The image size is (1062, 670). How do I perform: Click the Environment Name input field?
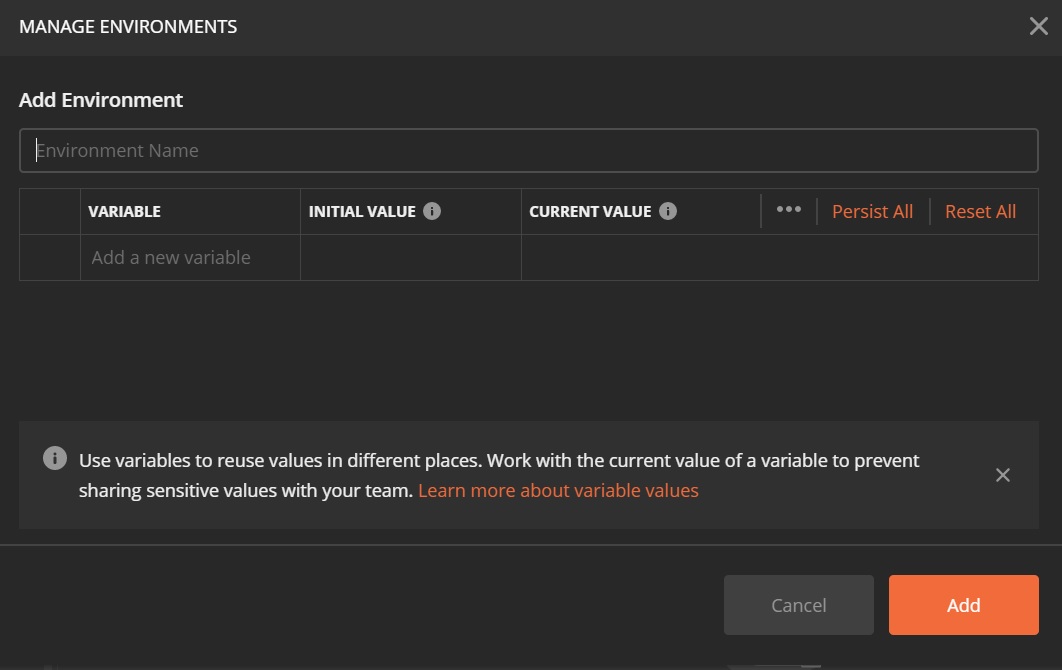(x=528, y=151)
